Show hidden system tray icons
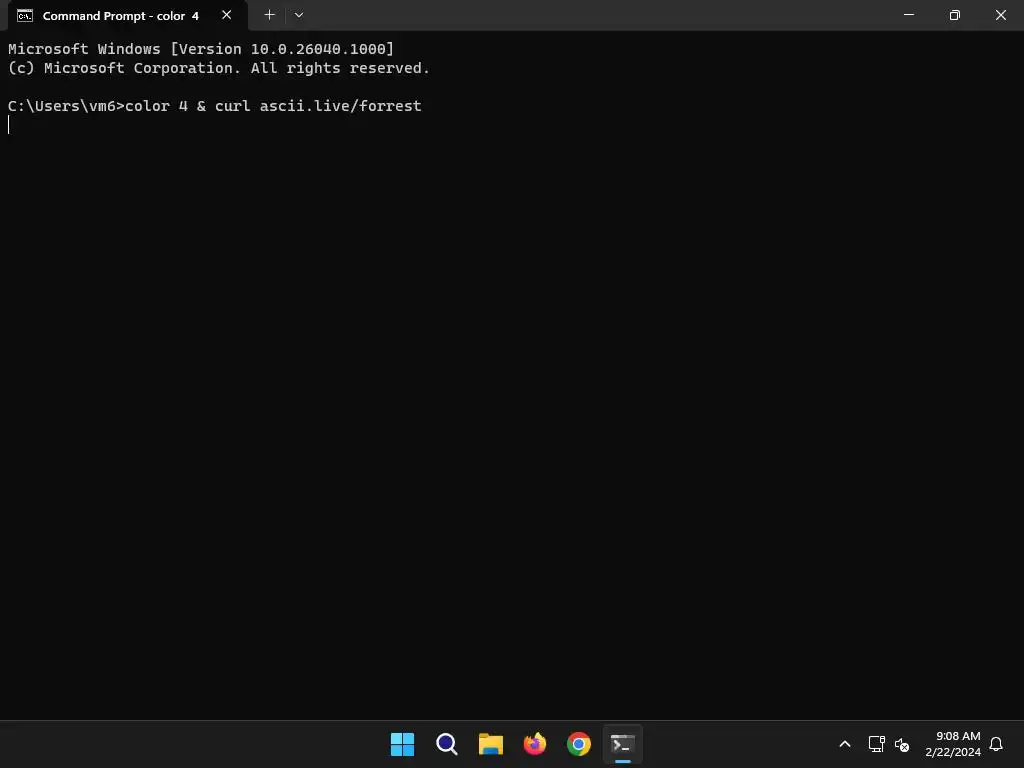The width and height of the screenshot is (1024, 768). tap(844, 744)
